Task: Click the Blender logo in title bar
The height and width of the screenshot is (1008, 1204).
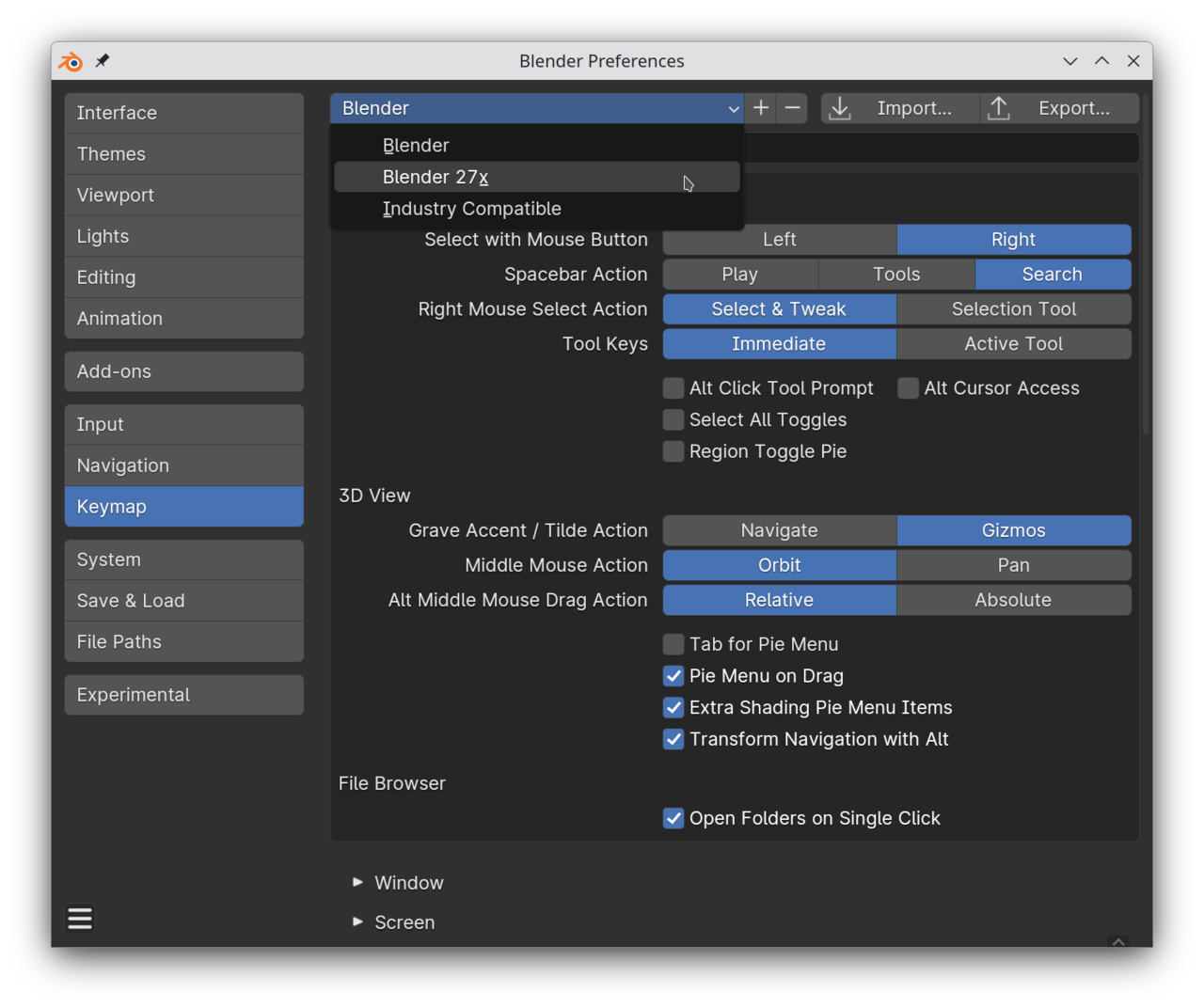Action: 71,61
